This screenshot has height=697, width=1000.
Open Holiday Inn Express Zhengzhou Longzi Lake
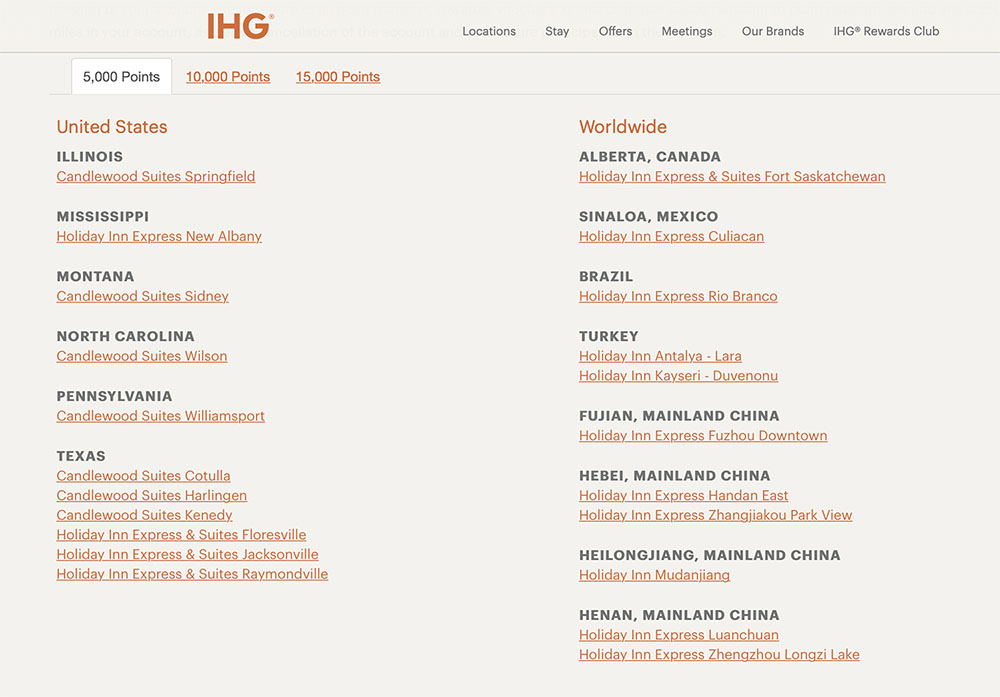point(719,655)
